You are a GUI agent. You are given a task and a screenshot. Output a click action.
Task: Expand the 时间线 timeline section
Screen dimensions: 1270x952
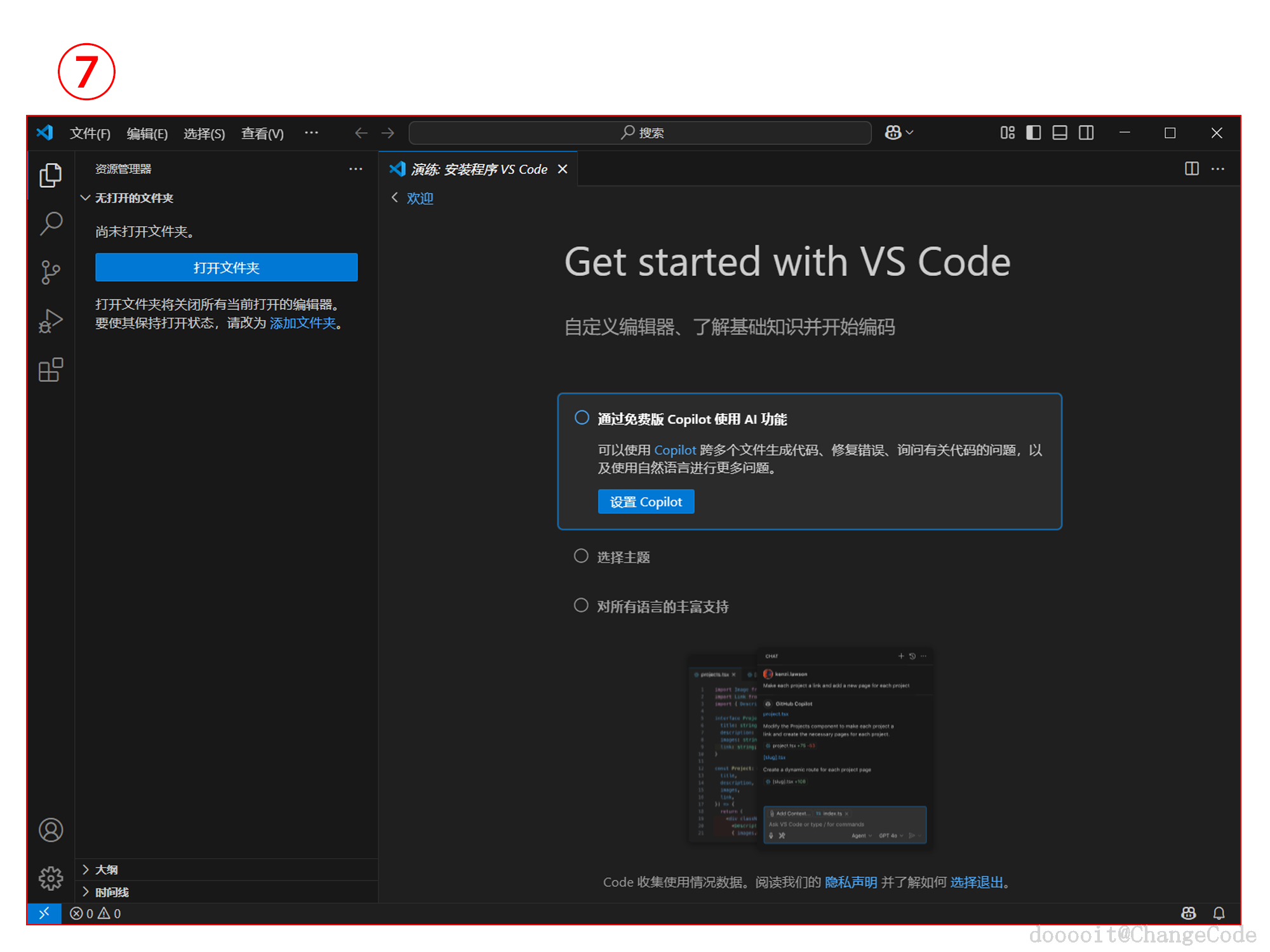112,892
